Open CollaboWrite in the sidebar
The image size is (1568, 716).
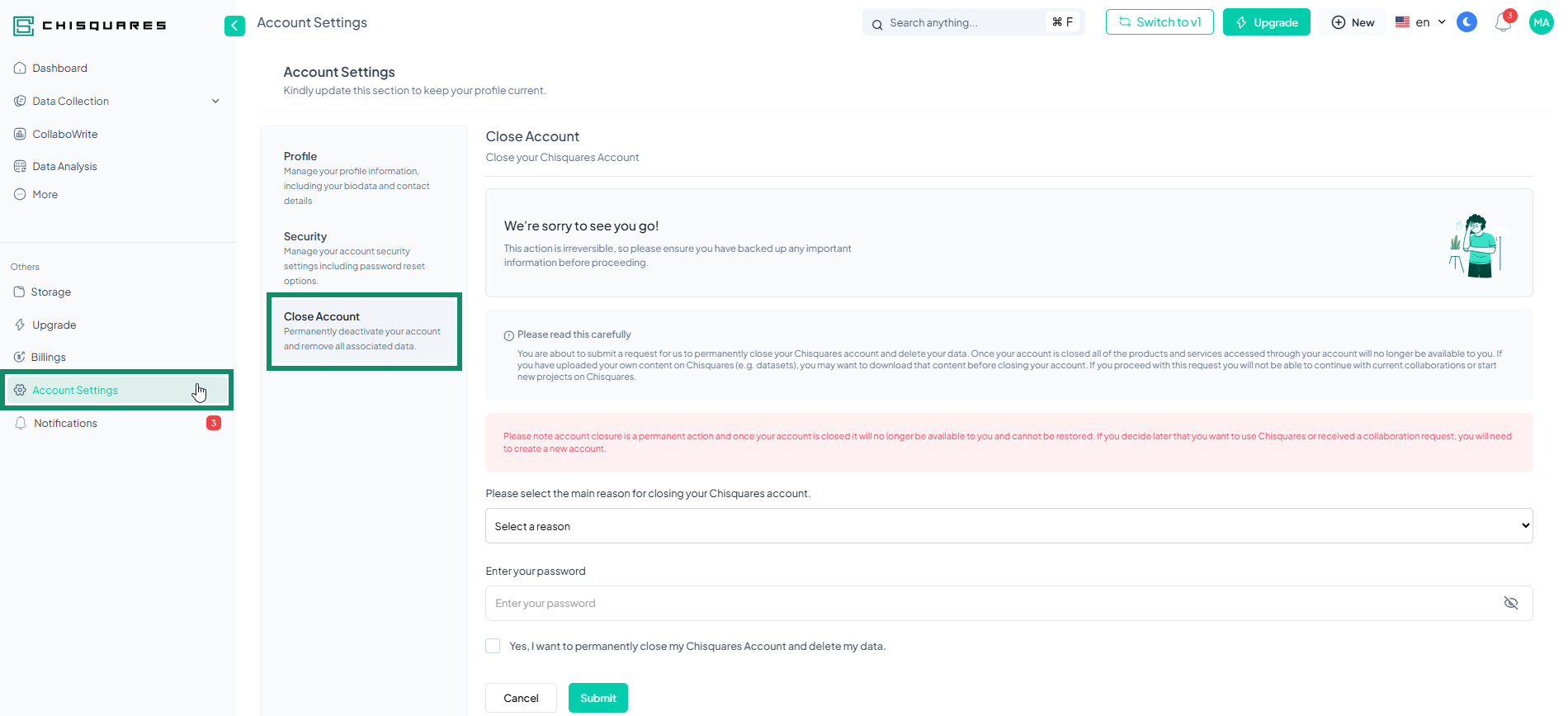pyautogui.click(x=64, y=134)
